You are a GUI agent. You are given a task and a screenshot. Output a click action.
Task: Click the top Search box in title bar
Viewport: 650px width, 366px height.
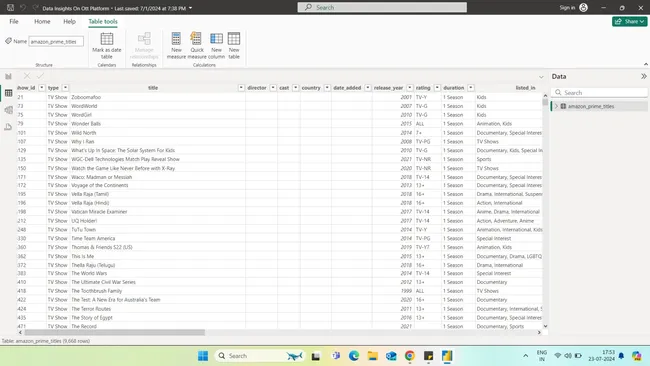pos(382,7)
